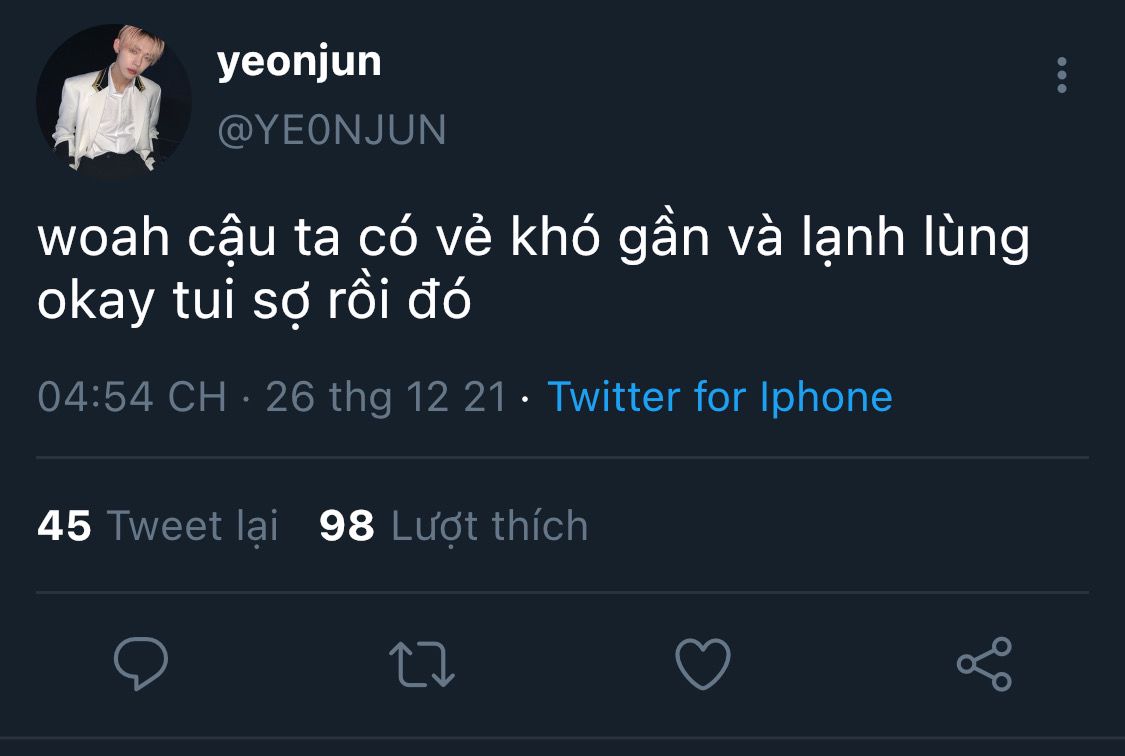Click the 04:54 CH timestamp
The width and height of the screenshot is (1125, 756).
click(132, 397)
